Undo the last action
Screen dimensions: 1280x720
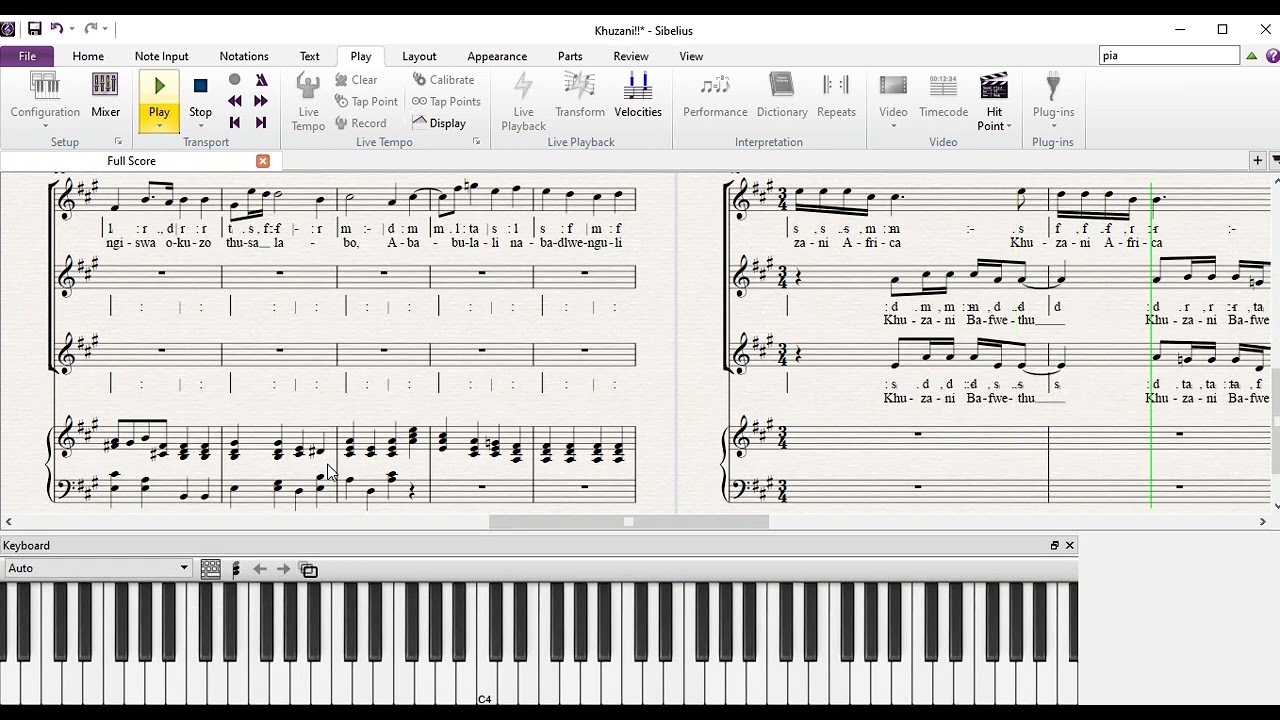56,29
